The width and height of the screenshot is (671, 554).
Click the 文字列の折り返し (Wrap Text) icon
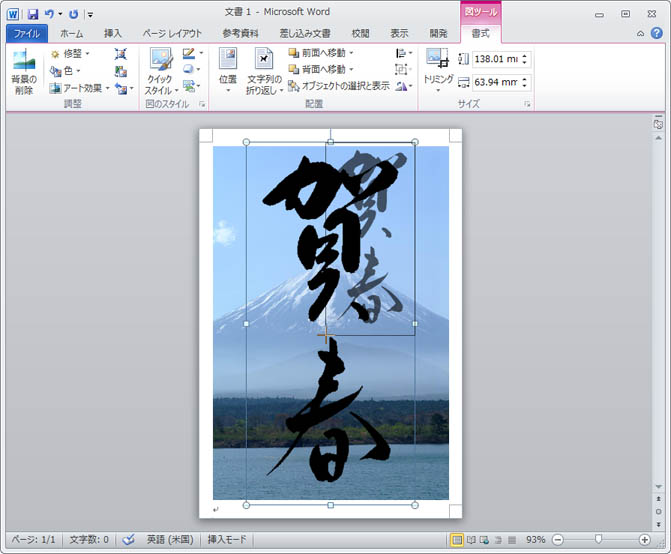(264, 62)
